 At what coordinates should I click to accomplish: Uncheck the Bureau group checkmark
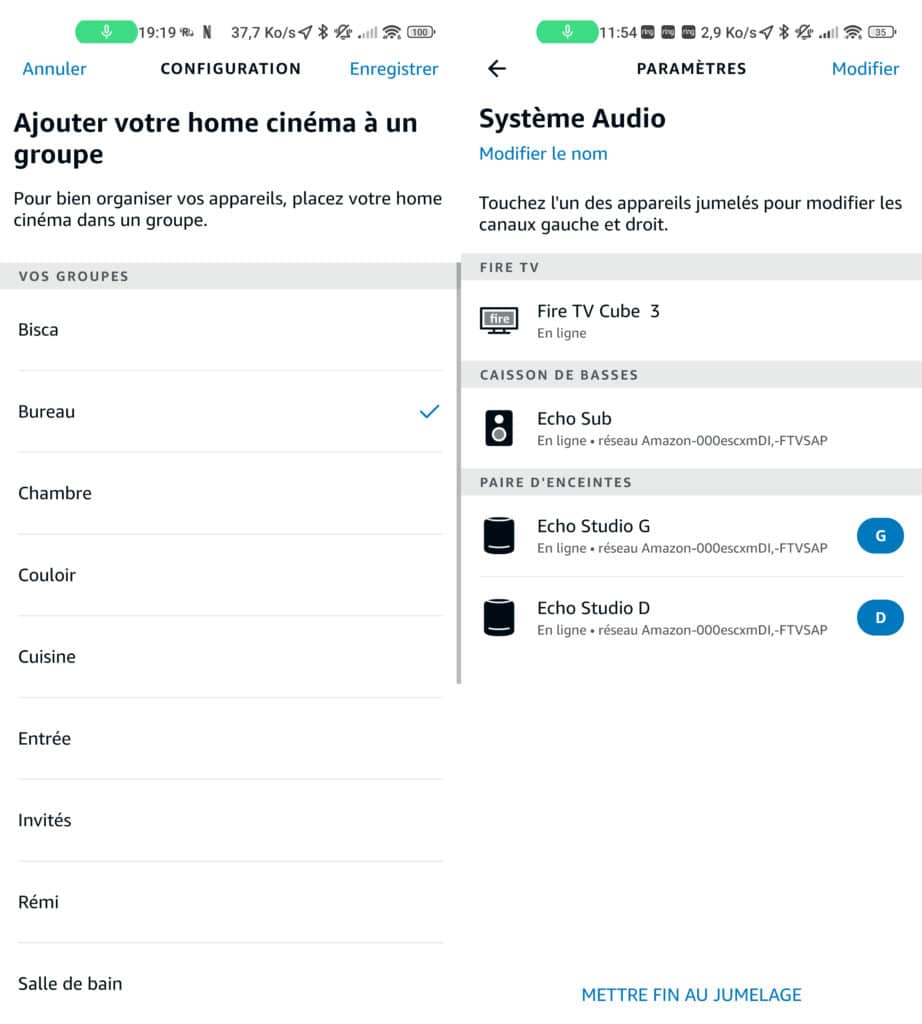(429, 411)
